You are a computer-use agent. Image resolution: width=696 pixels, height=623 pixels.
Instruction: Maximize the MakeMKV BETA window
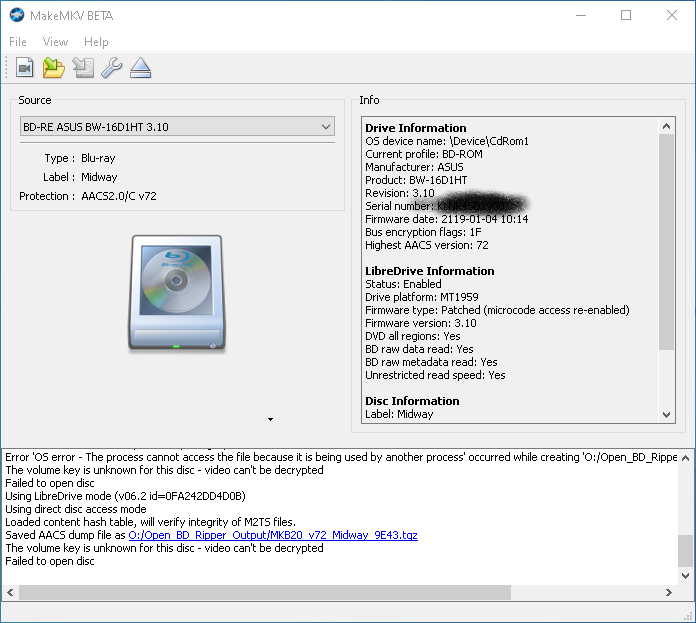(626, 16)
